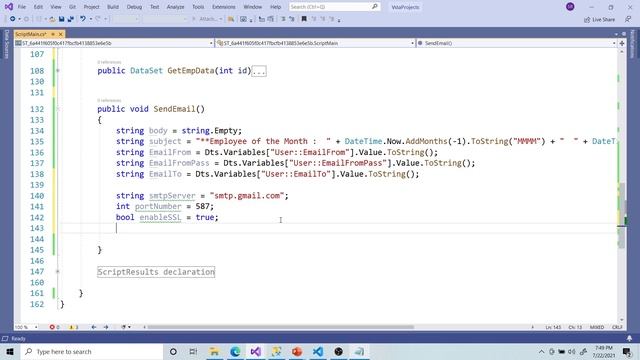Screen dimensions: 640x360
Task: Close the ScriptMain.cs tab
Action: (x=60, y=34)
